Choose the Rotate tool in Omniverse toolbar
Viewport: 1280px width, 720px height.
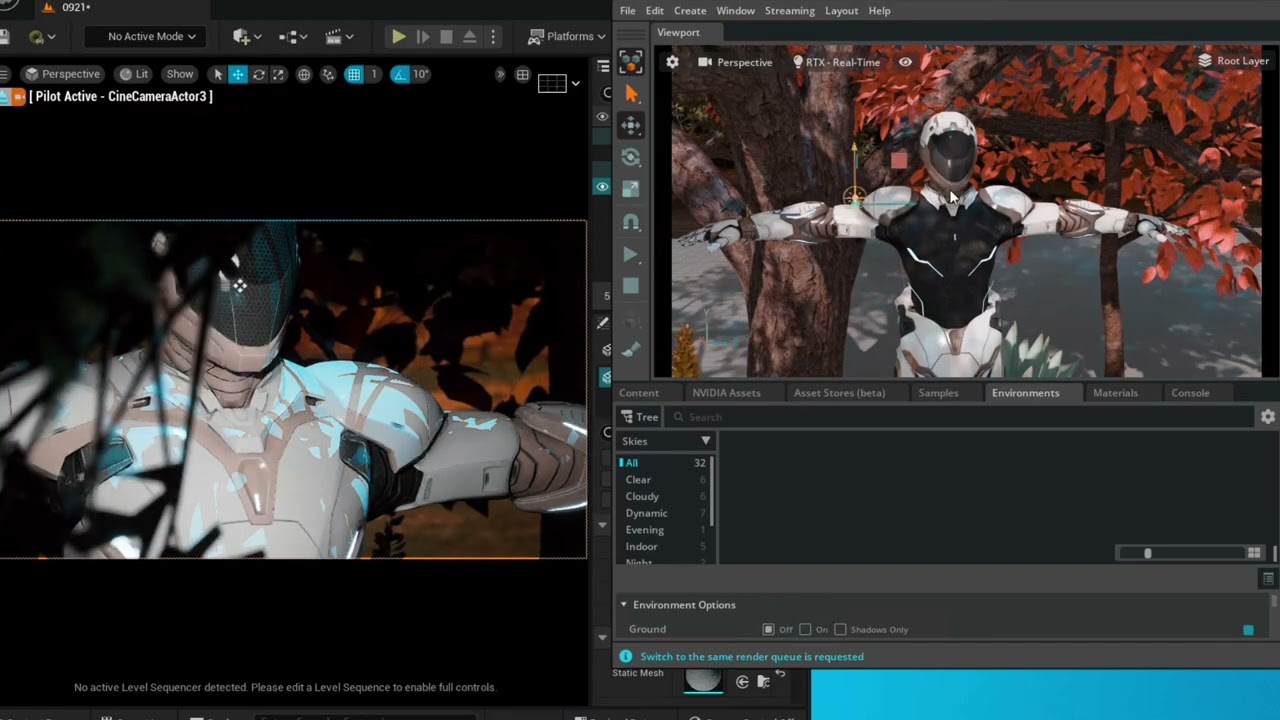631,157
